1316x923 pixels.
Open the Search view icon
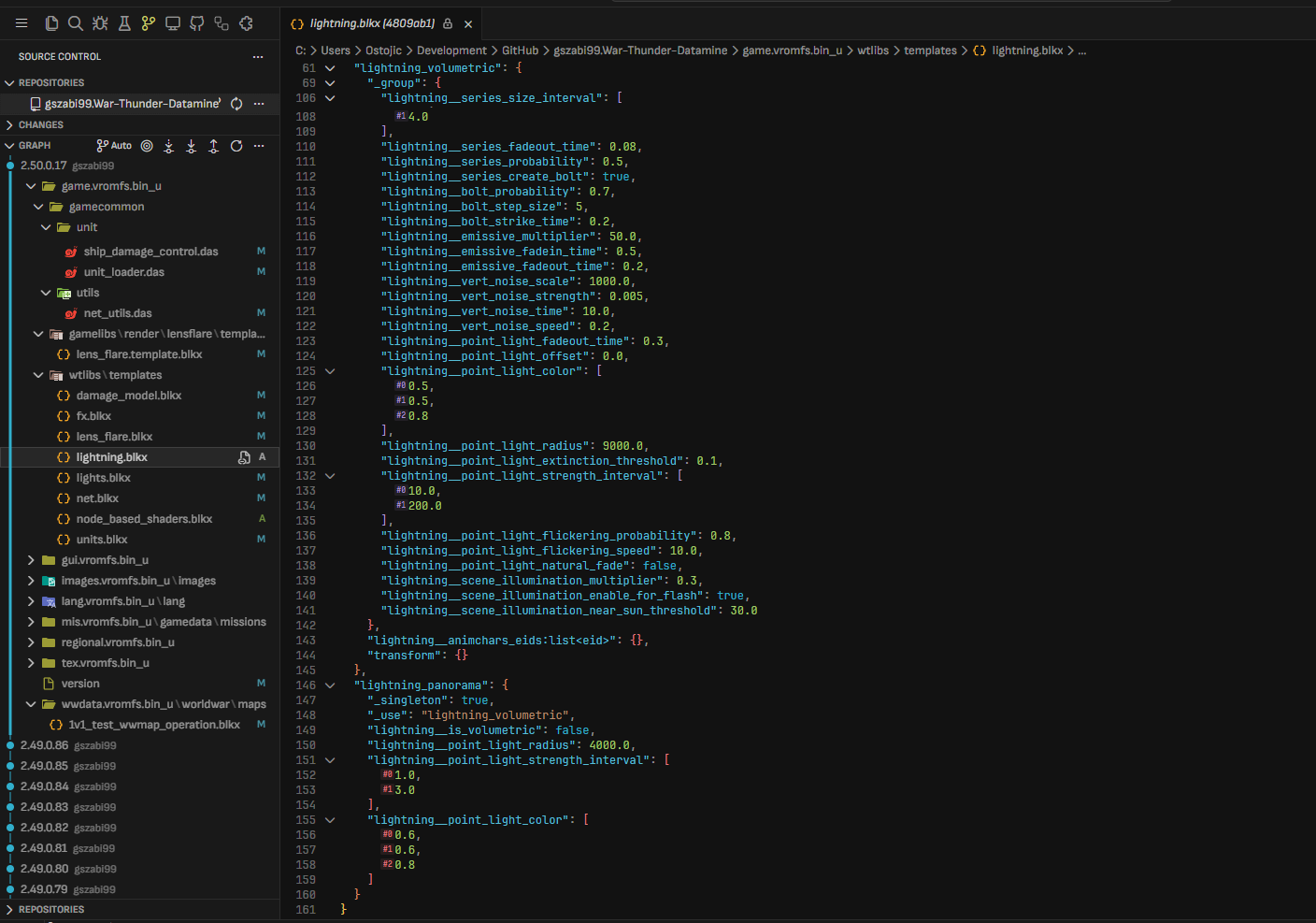click(x=76, y=23)
